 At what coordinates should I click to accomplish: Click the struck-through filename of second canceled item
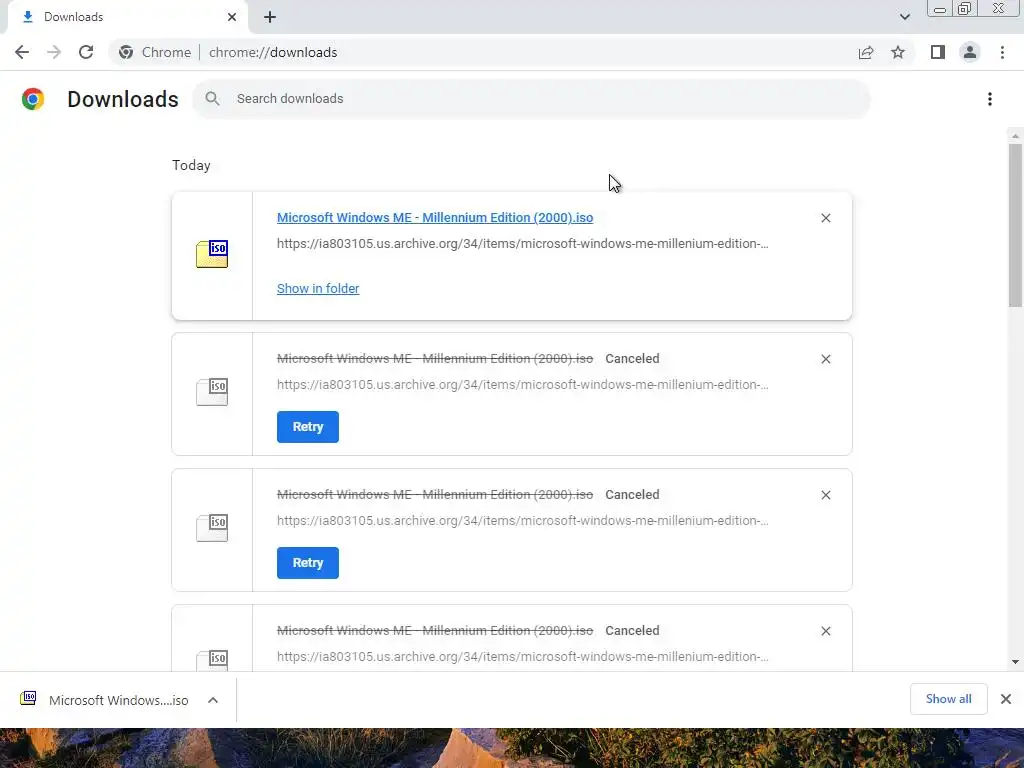(x=435, y=494)
